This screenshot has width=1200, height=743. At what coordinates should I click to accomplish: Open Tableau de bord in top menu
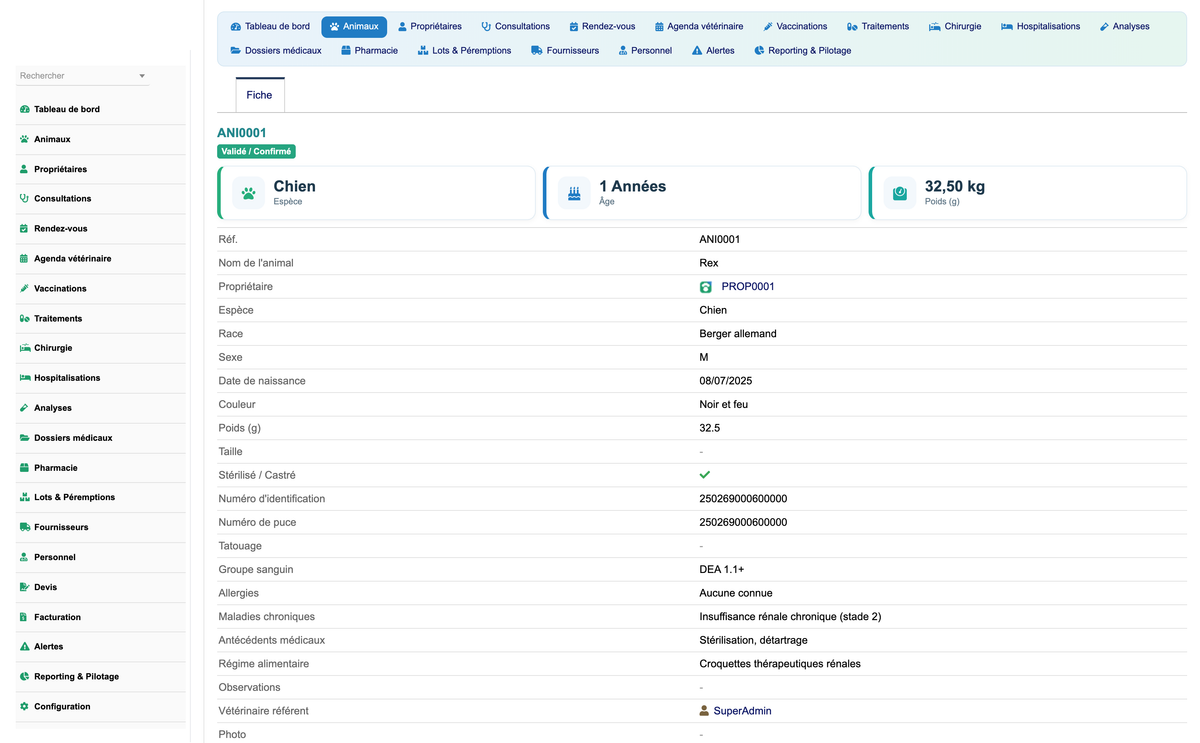(270, 27)
